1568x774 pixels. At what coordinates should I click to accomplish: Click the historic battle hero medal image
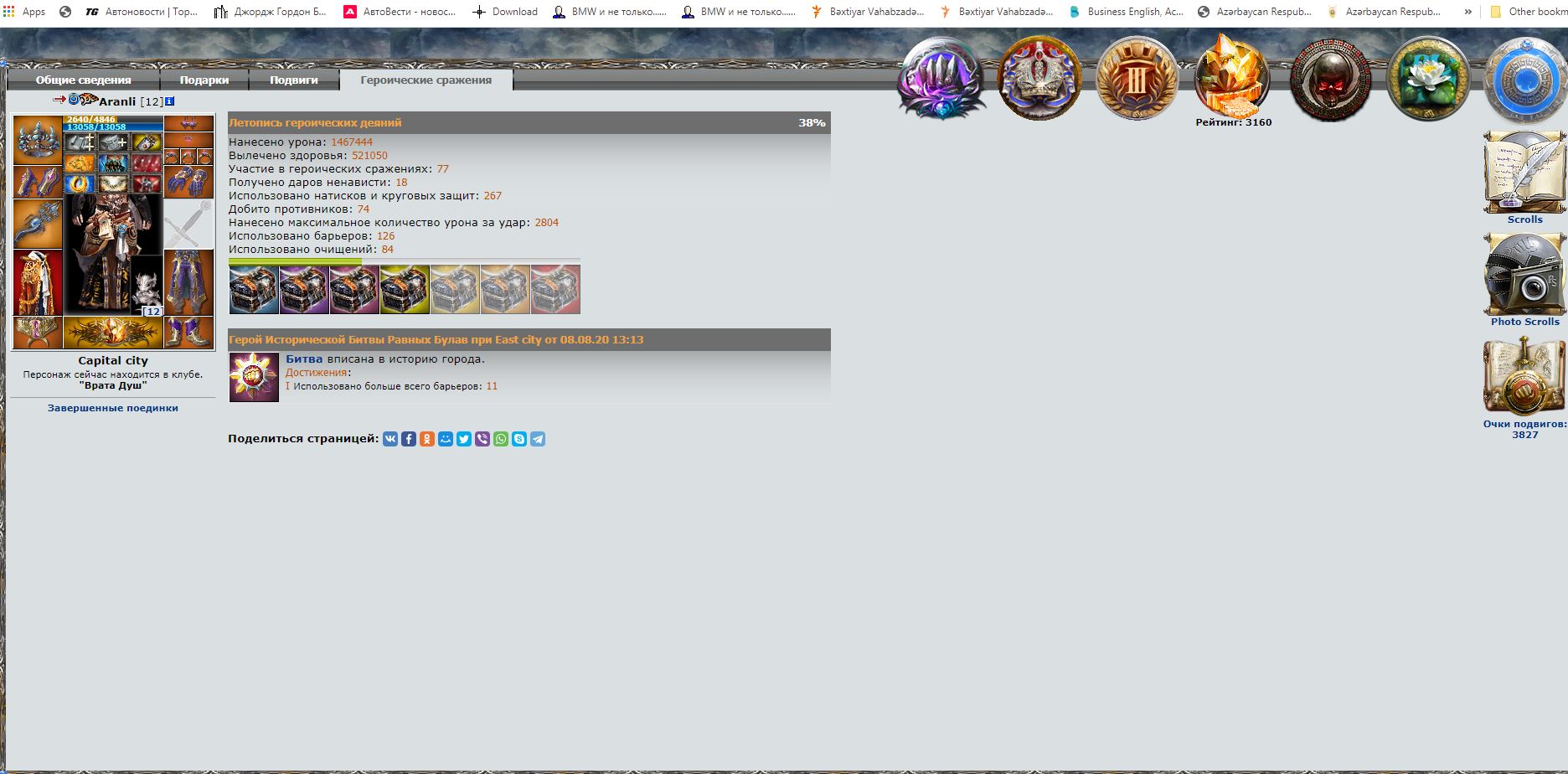coord(254,377)
